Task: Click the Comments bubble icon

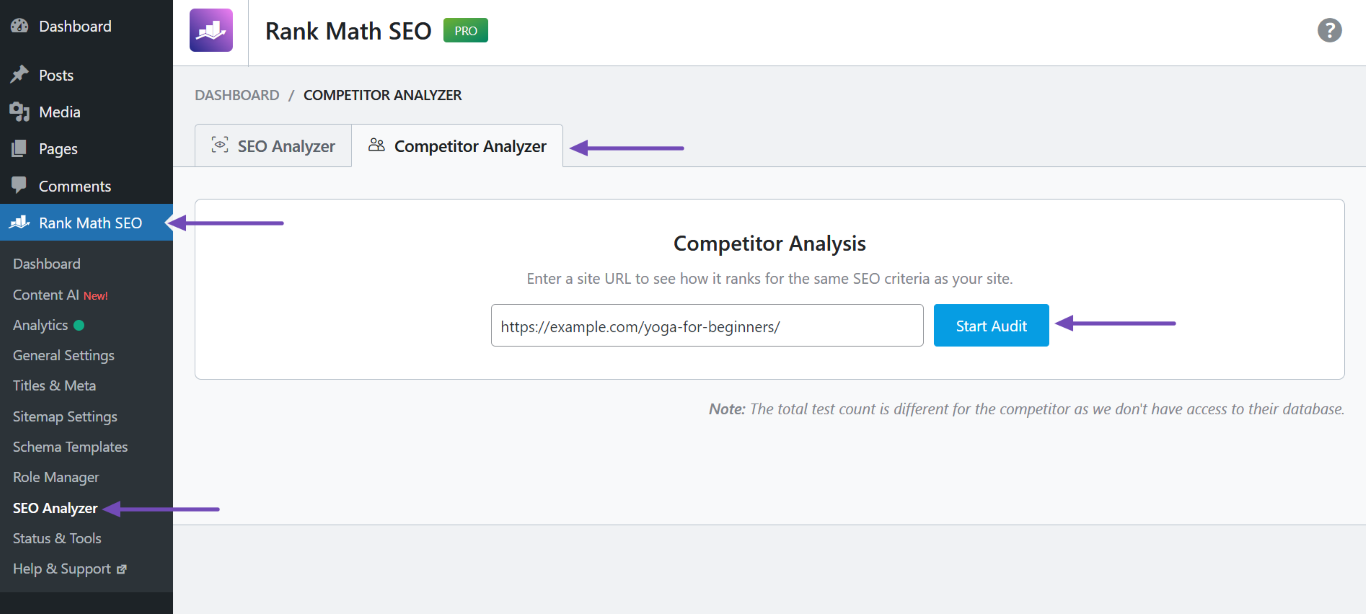Action: [x=19, y=186]
